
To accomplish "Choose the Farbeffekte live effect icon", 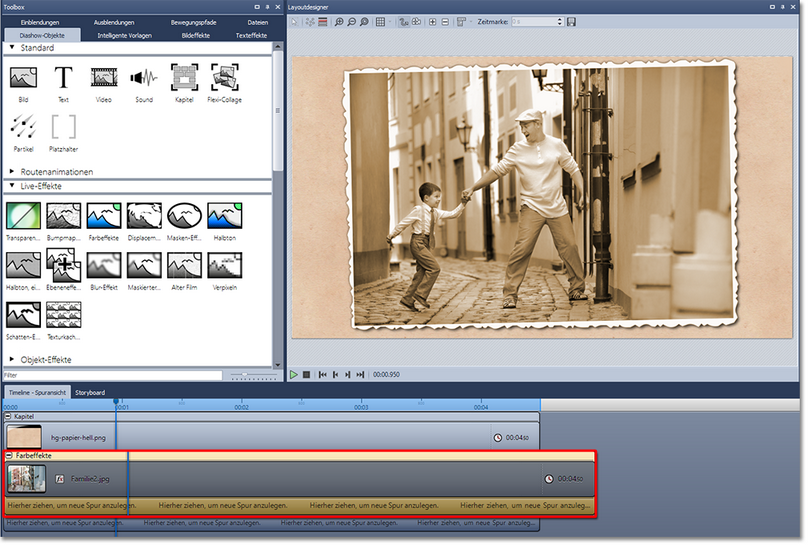I will [x=104, y=215].
